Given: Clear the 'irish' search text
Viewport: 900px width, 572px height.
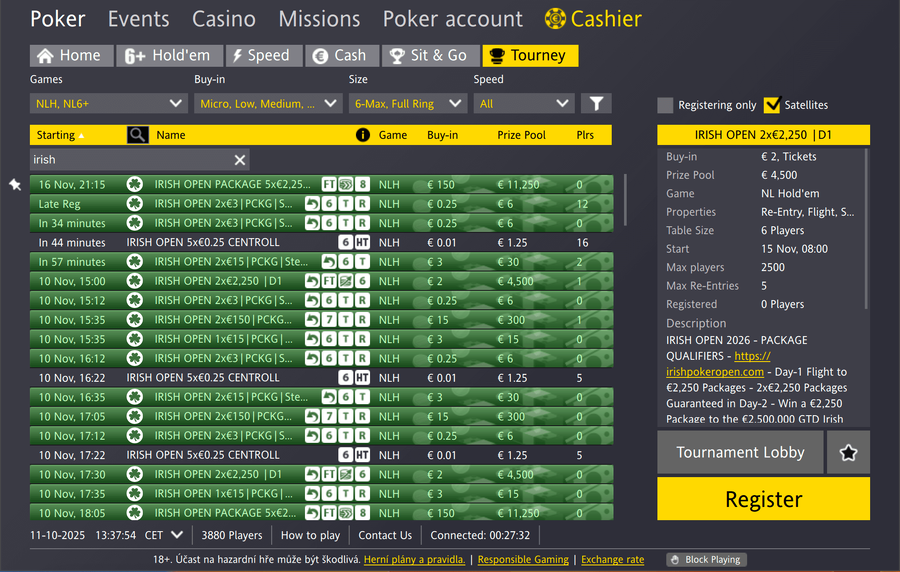Looking at the screenshot, I should click(240, 160).
